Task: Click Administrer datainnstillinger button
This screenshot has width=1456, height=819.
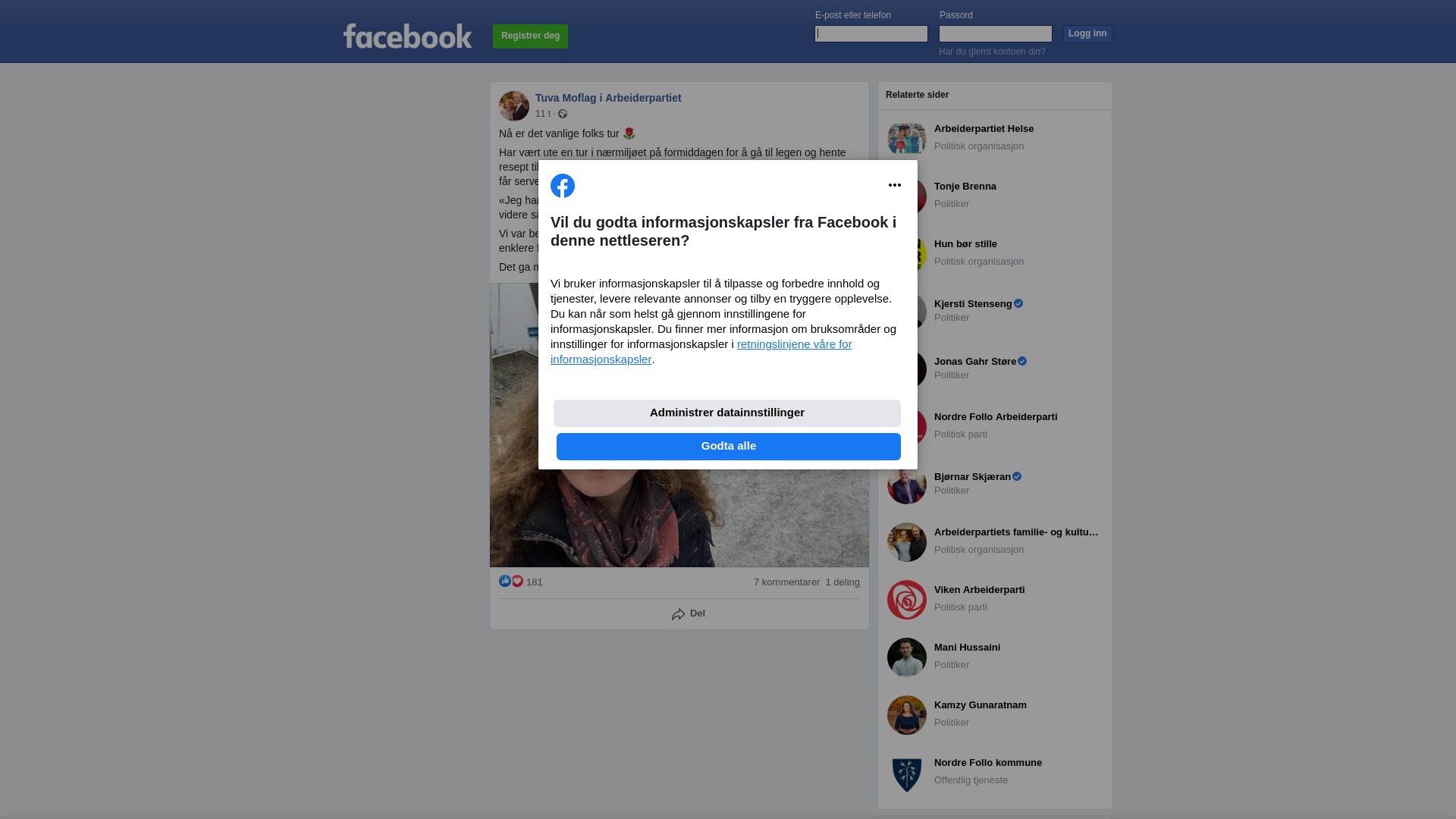Action: pos(727,413)
